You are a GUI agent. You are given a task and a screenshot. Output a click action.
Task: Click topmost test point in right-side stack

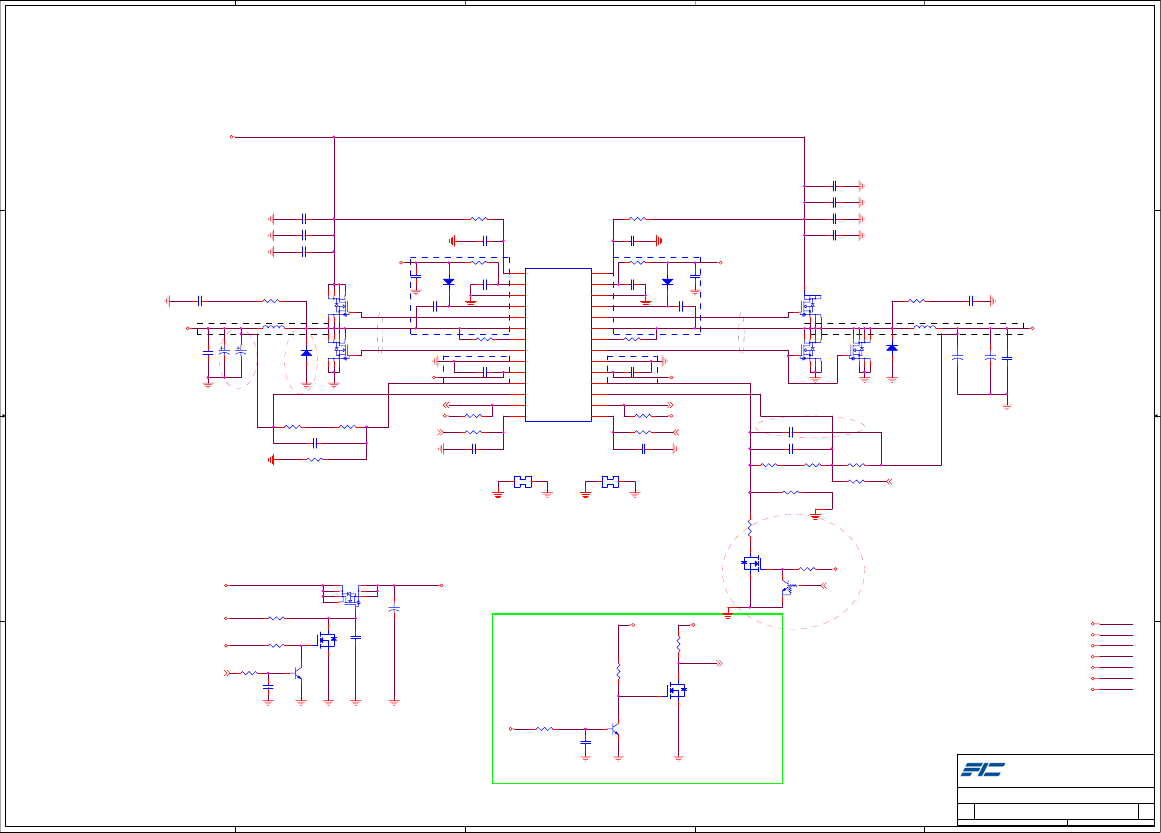coord(1093,624)
